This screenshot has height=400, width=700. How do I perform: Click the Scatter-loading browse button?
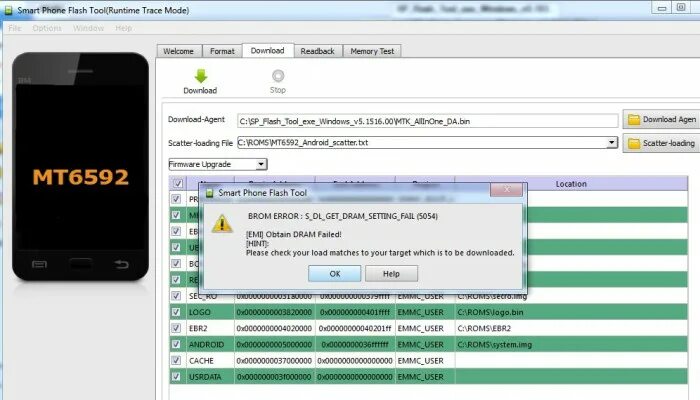click(x=661, y=143)
